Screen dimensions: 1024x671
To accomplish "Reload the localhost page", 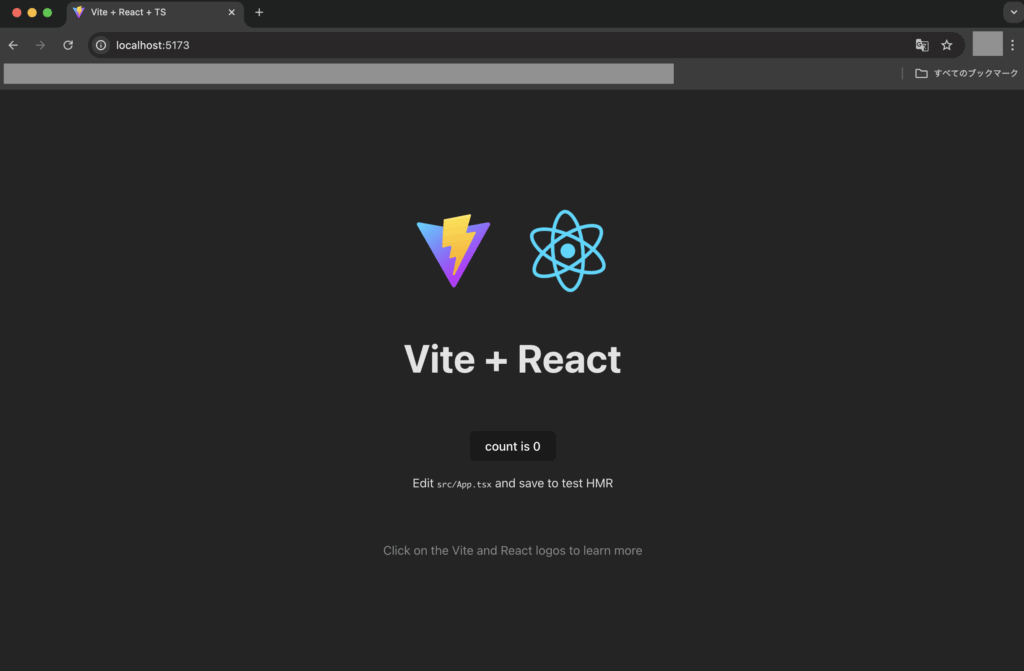I will (68, 45).
